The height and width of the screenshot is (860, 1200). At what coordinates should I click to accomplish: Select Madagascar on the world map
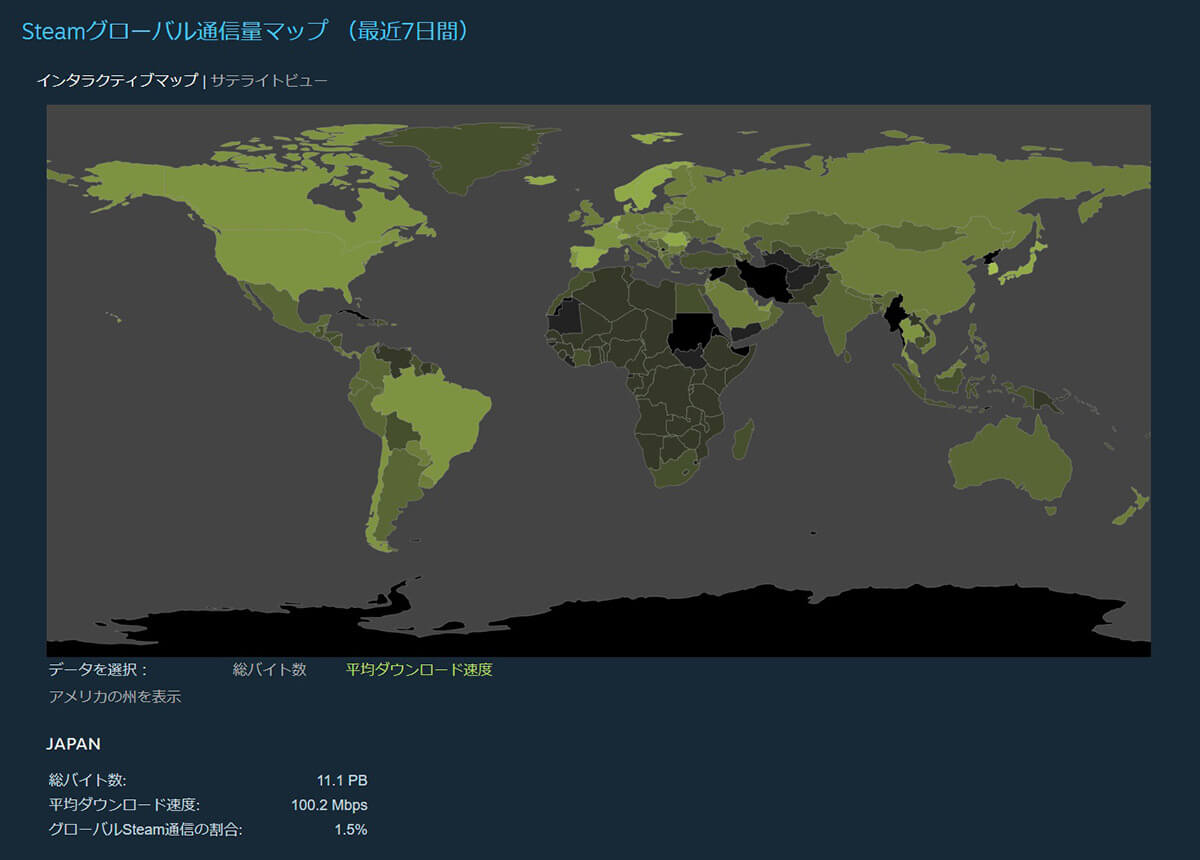[x=741, y=440]
